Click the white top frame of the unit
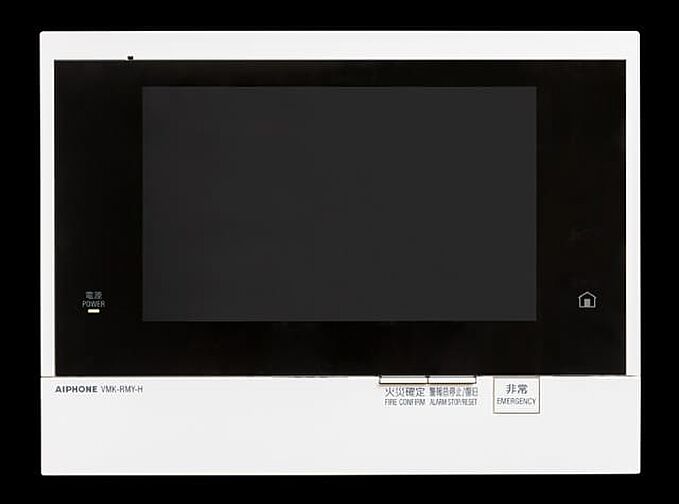The width and height of the screenshot is (679, 504). [x=340, y=45]
